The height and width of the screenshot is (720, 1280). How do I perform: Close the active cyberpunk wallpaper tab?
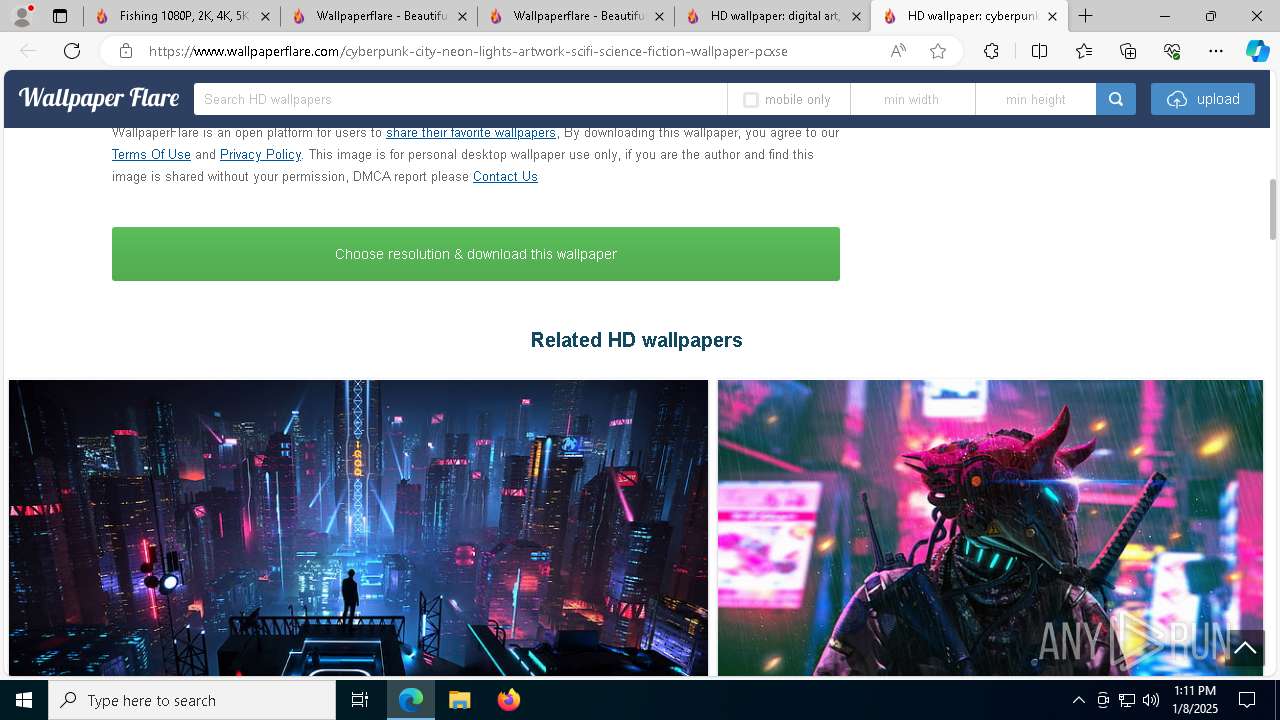point(1052,16)
